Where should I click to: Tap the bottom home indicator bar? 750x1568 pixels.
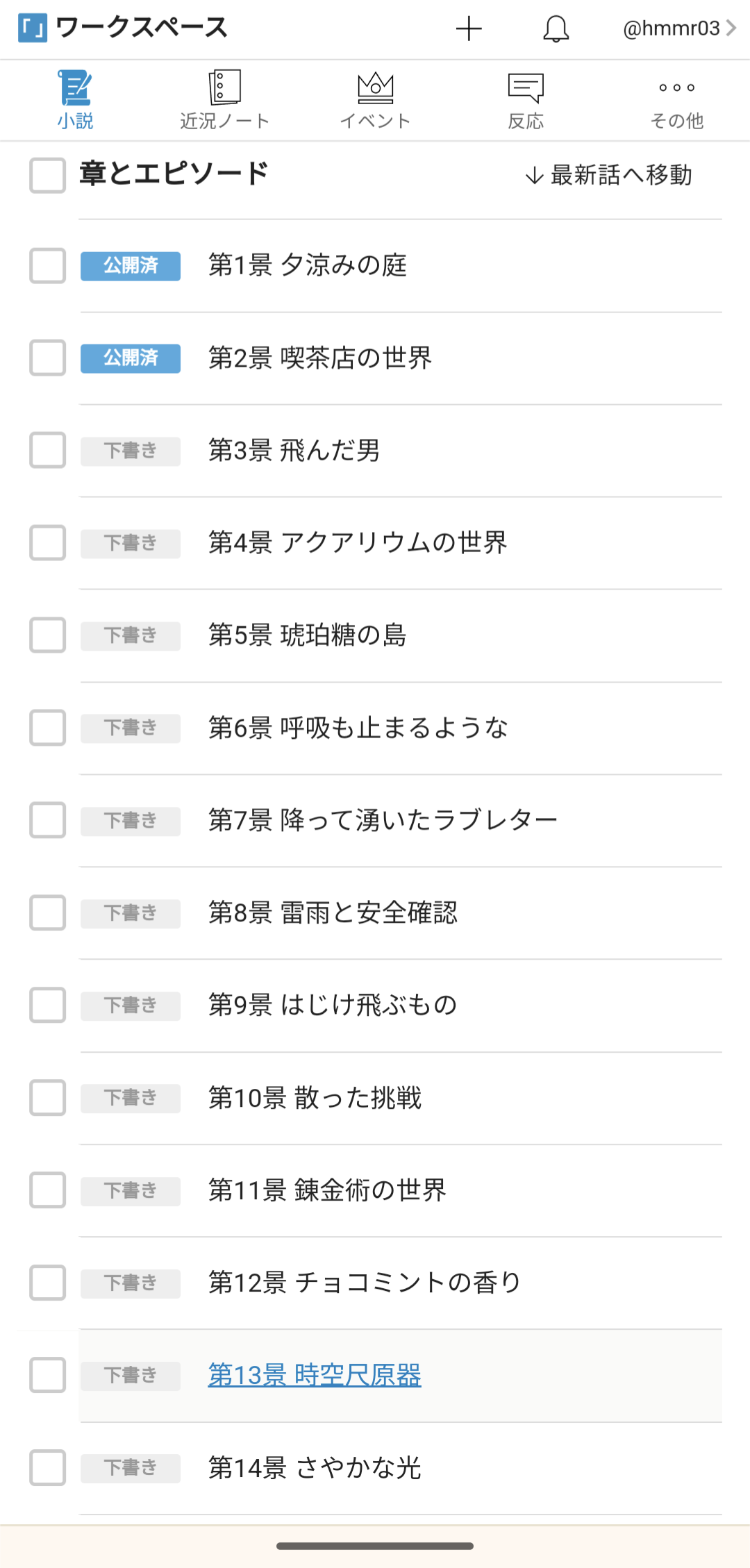click(x=375, y=1546)
